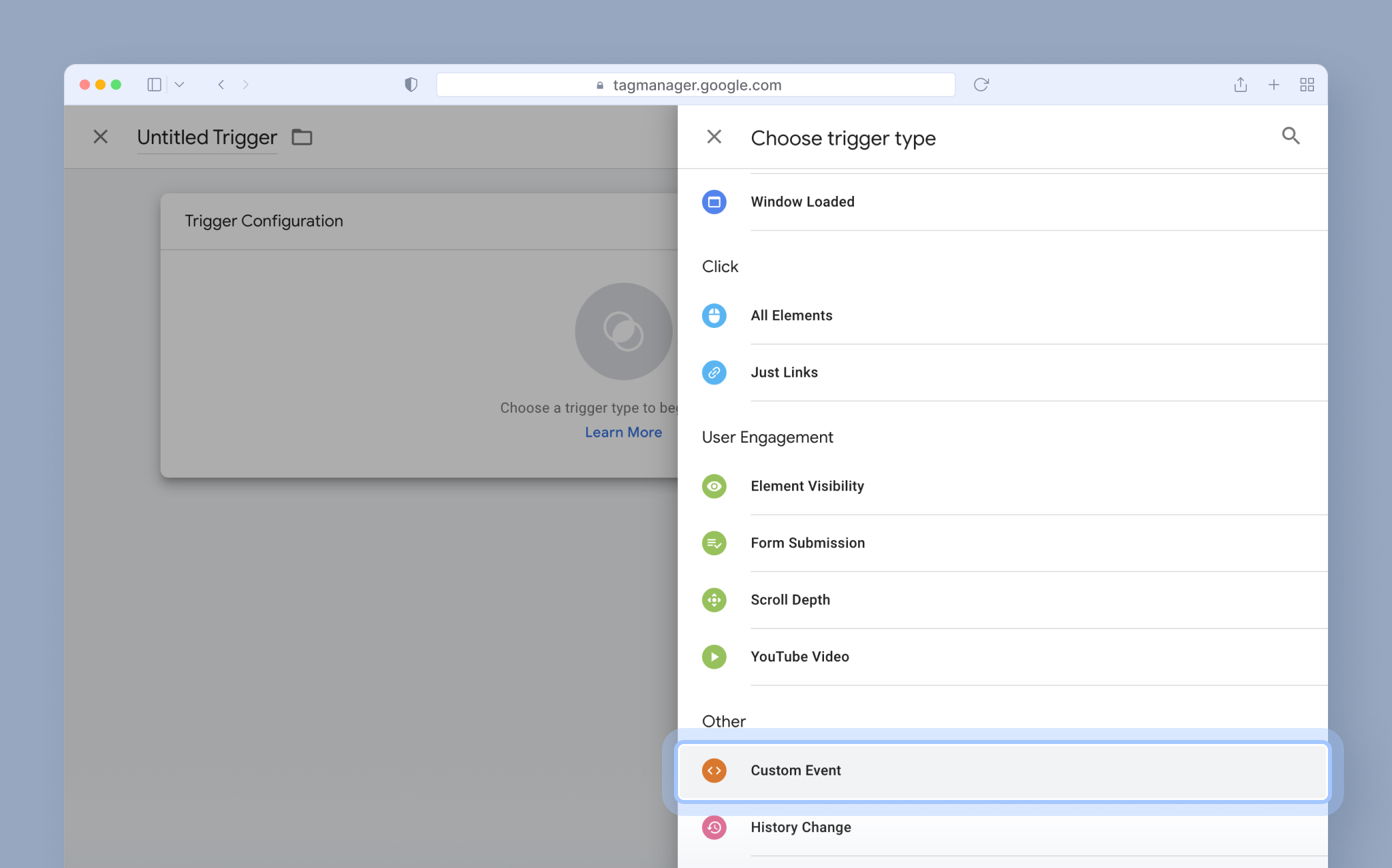Select the Scroll Depth trigger
This screenshot has width=1392, height=868.
tap(790, 599)
